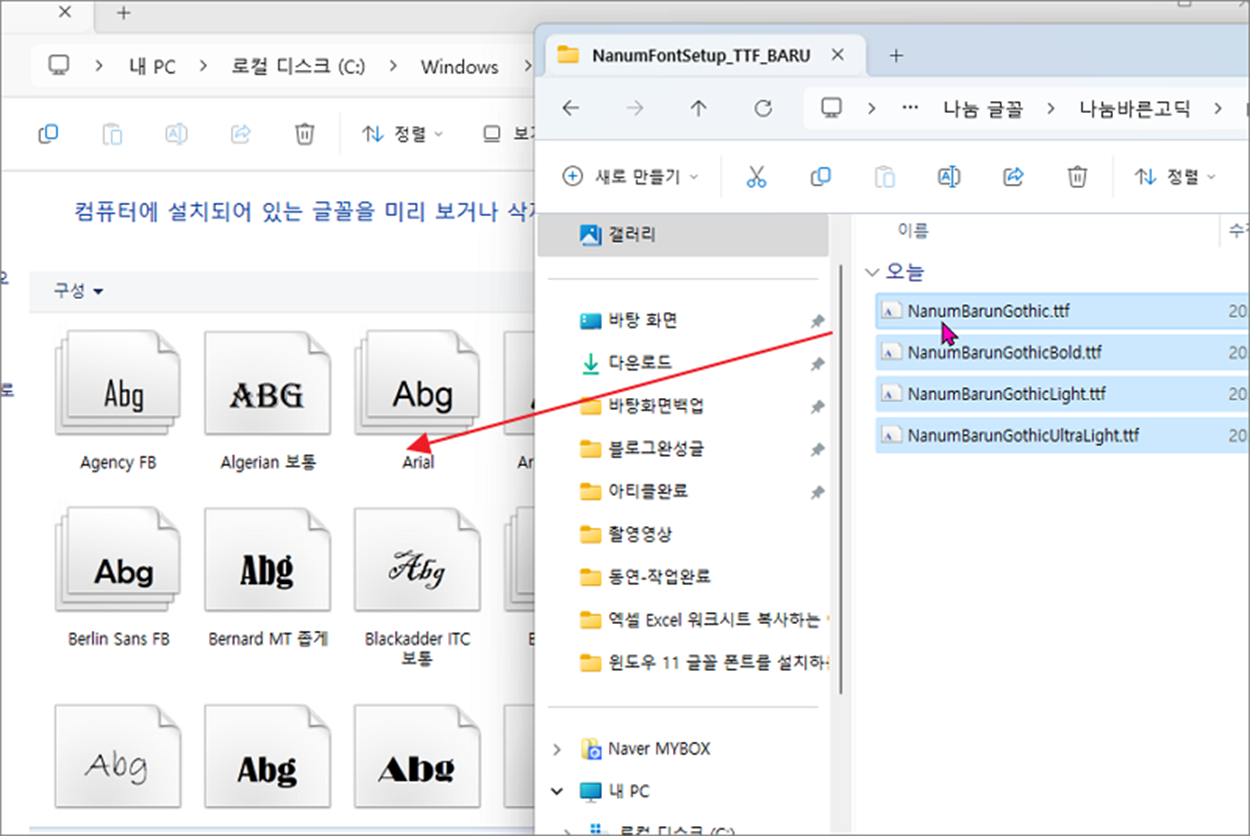Click Share icon in Fonts window toolbar
1250x836 pixels.
pos(240,133)
